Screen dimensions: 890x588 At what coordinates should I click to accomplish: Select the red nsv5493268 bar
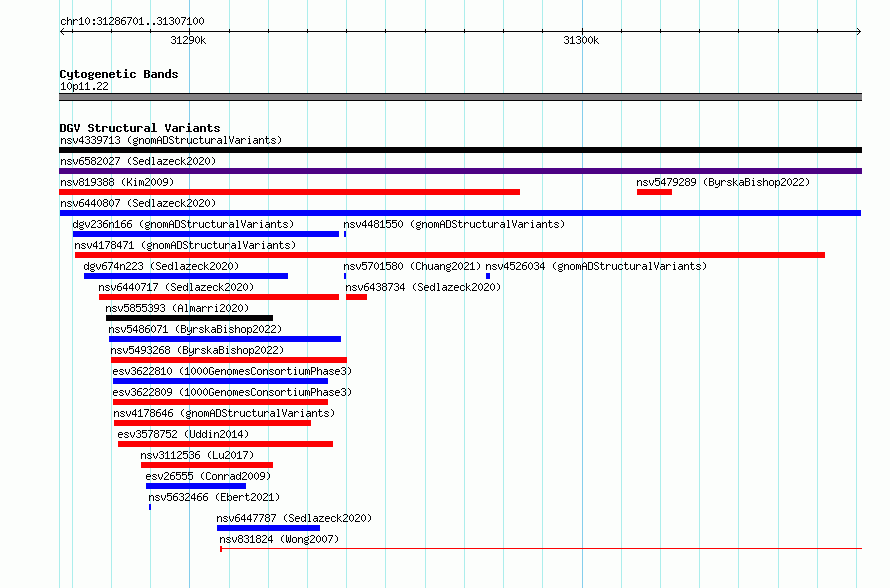point(229,360)
